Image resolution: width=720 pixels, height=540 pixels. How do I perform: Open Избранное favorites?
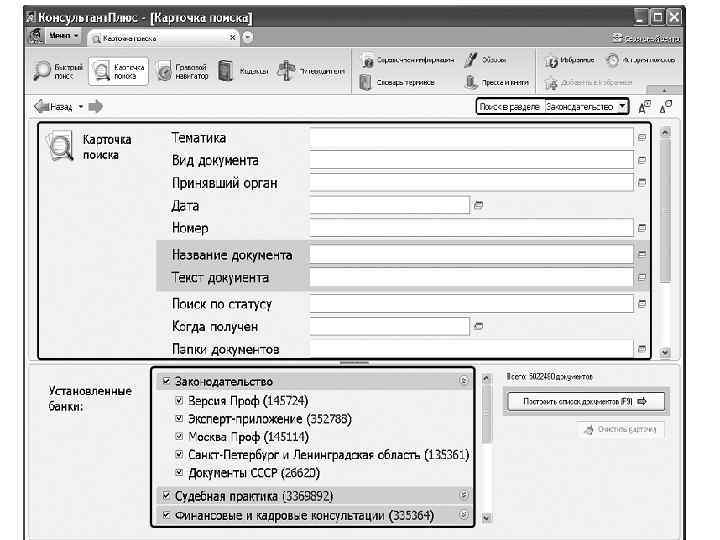tap(569, 60)
